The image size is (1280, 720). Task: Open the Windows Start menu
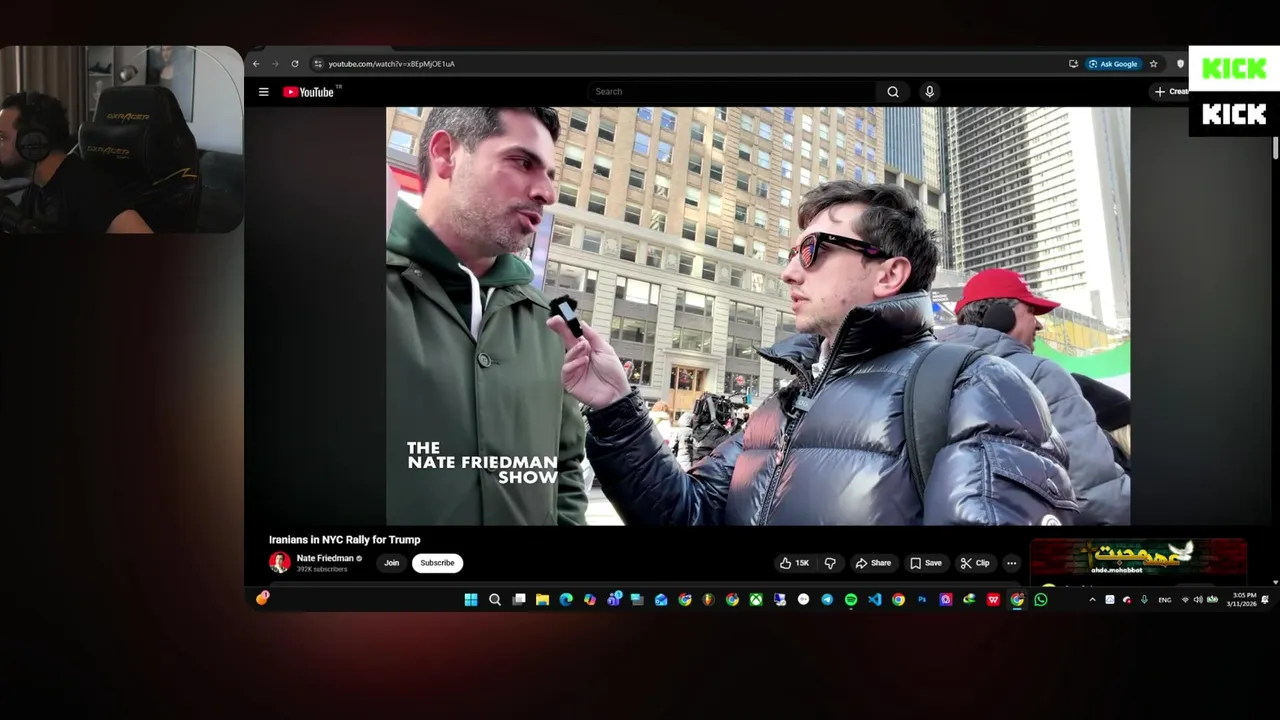pyautogui.click(x=471, y=600)
